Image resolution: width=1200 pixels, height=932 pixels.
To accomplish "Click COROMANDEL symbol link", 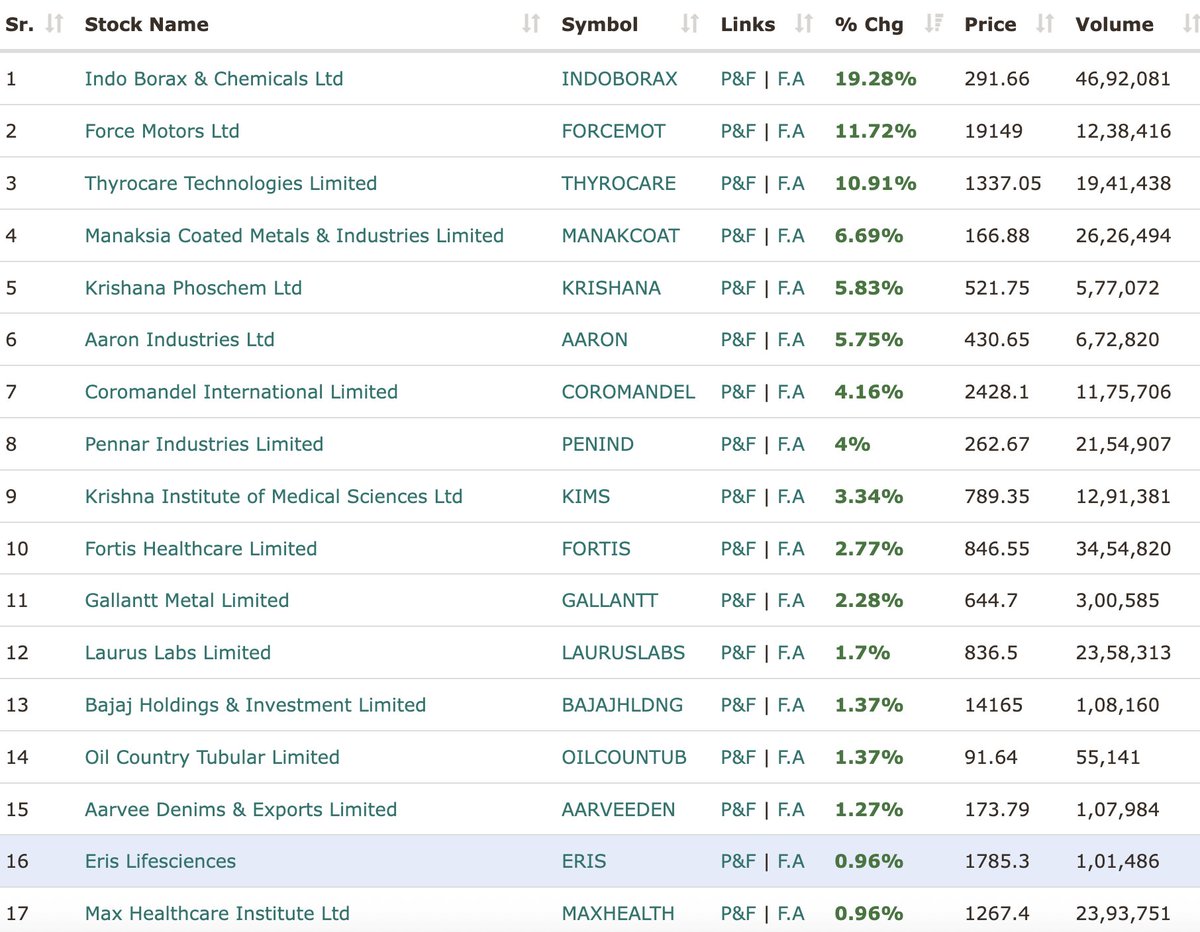I will point(628,392).
